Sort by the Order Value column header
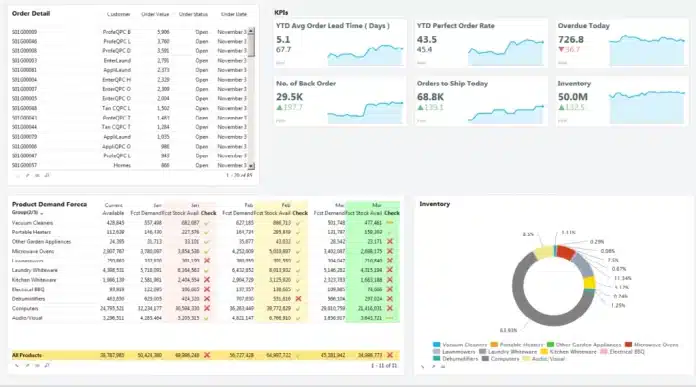The width and height of the screenshot is (696, 387). pos(155,14)
